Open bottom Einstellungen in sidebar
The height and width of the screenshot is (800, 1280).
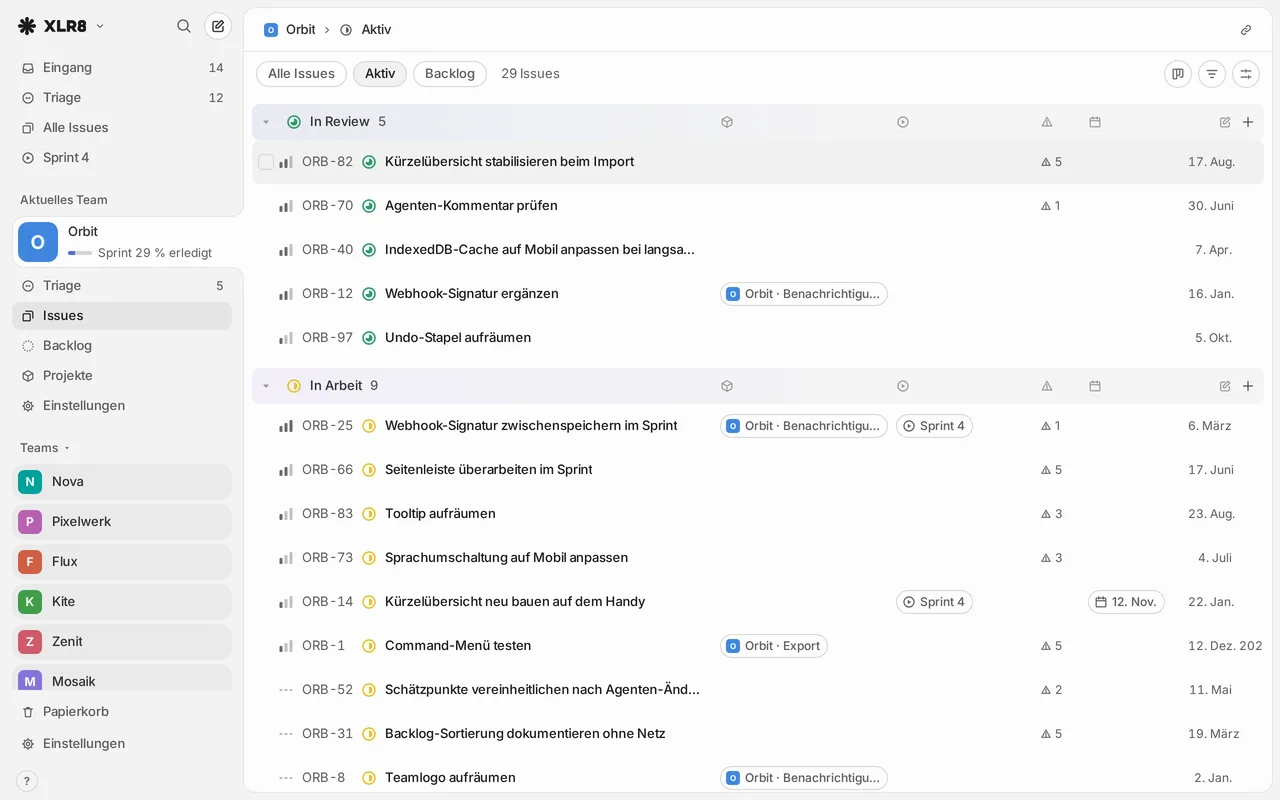(x=122, y=744)
